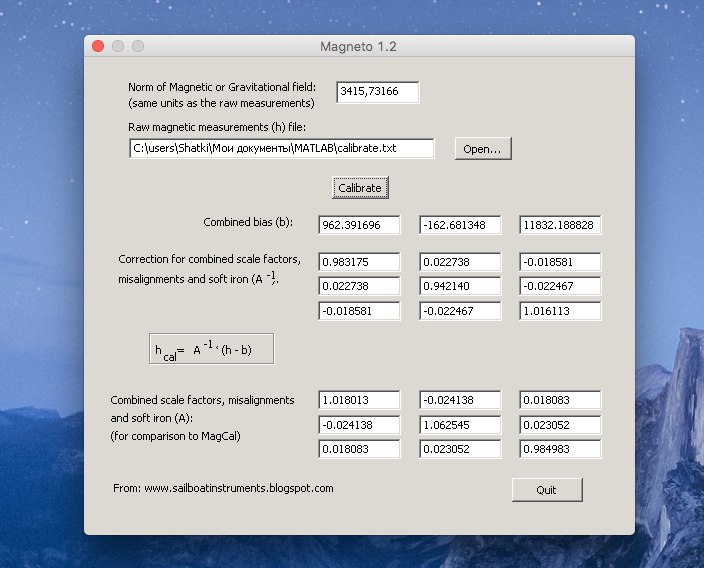The width and height of the screenshot is (704, 568).
Task: Close the Magneto window with red button
Action: point(98,46)
